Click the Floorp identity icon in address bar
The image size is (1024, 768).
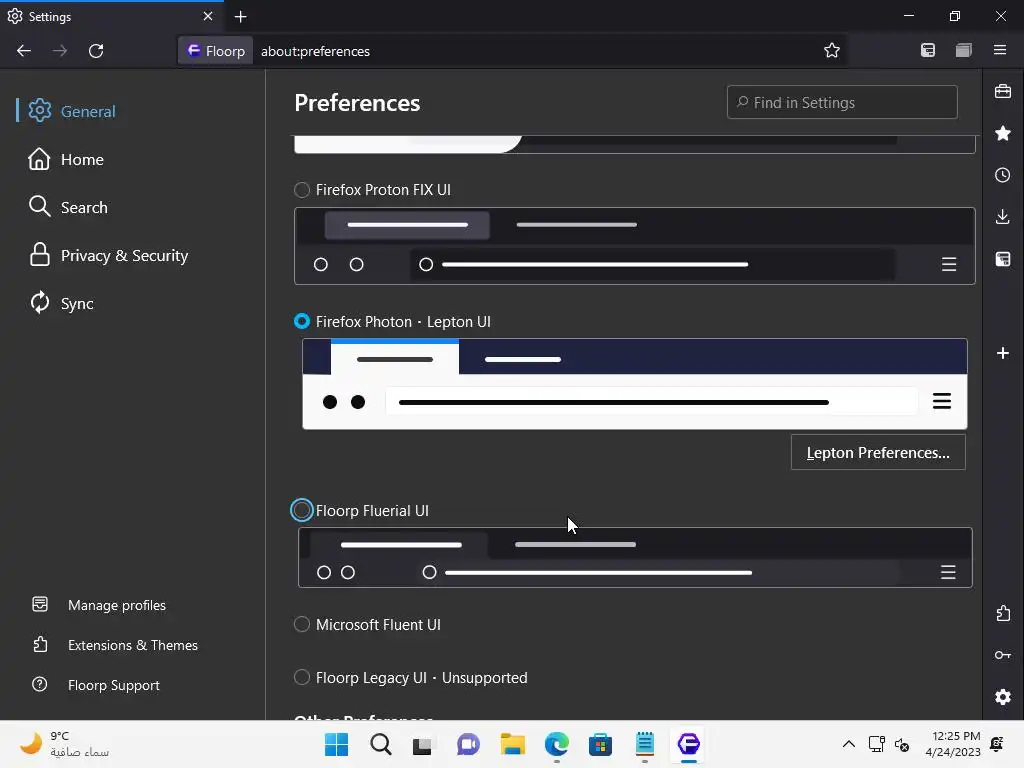click(x=216, y=51)
